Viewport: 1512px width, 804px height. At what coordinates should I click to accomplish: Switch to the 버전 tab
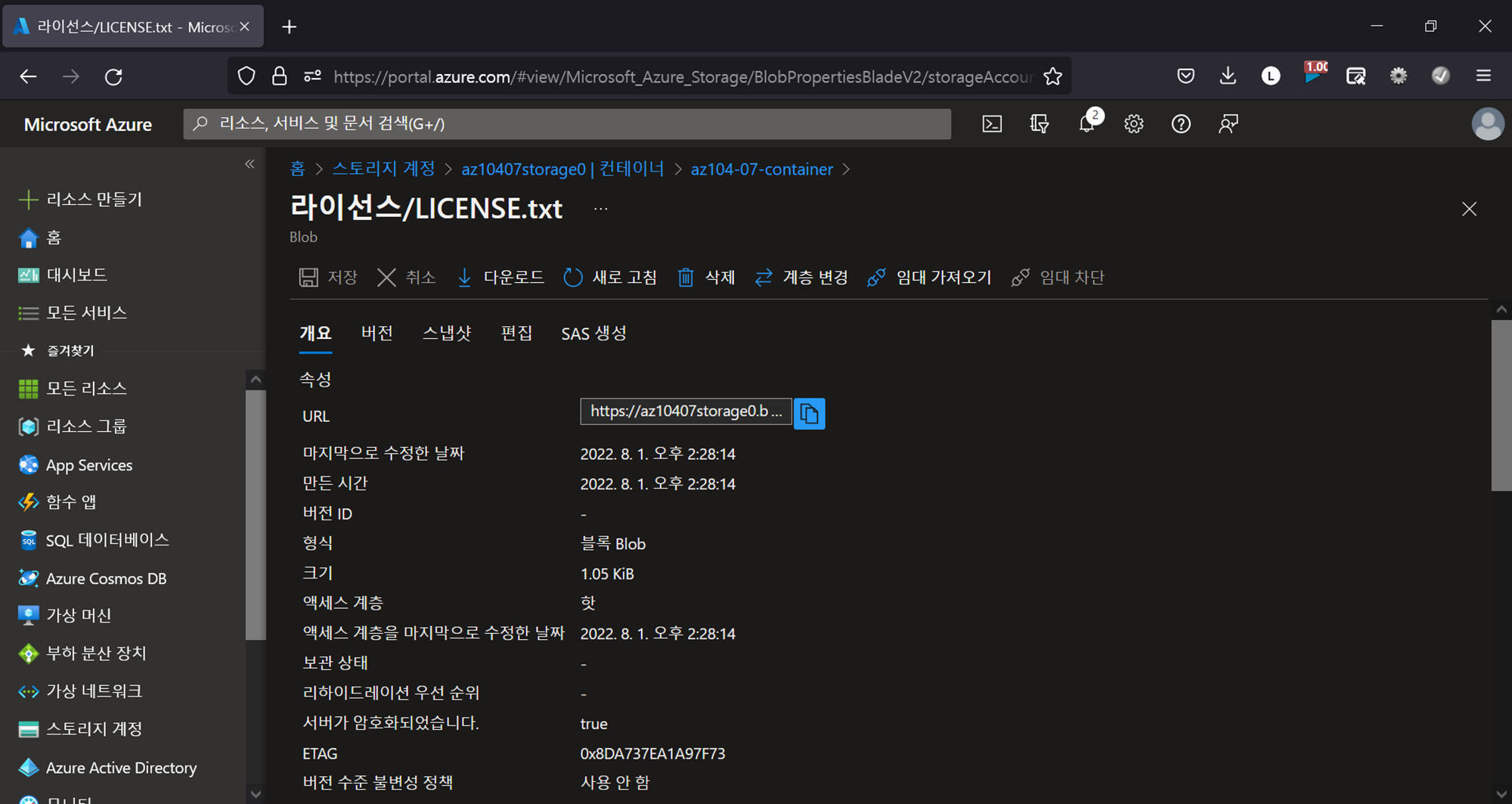click(x=376, y=334)
